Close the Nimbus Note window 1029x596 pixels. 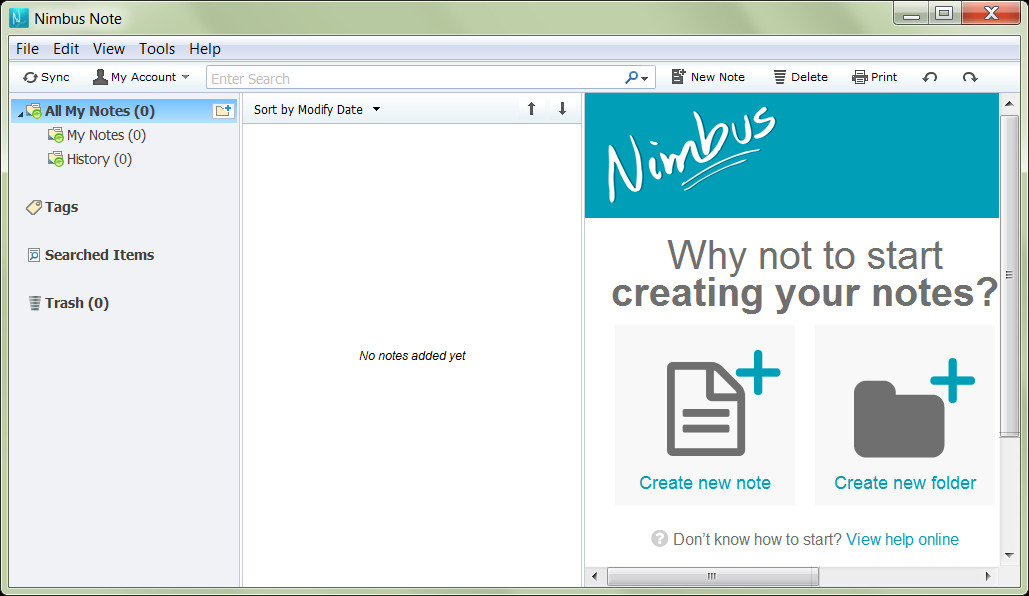pyautogui.click(x=992, y=14)
